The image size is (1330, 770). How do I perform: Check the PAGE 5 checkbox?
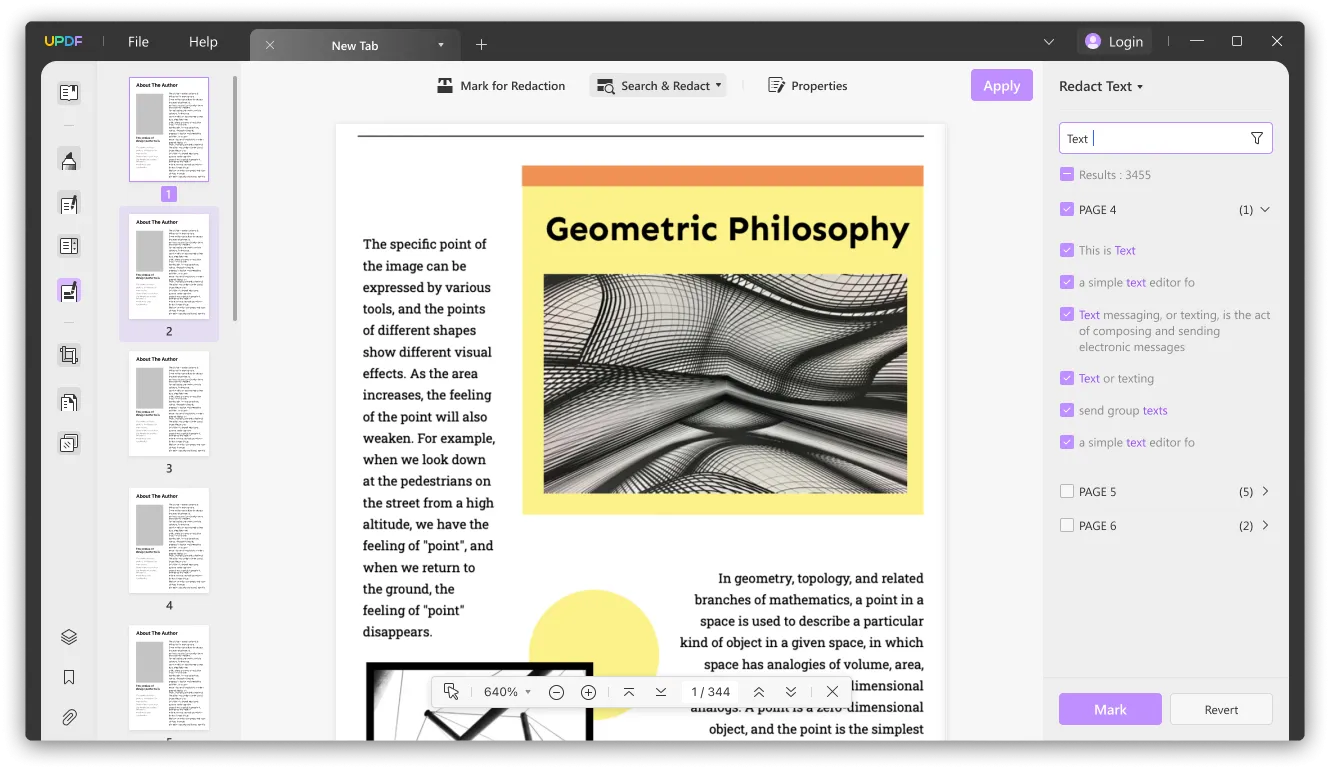pyautogui.click(x=1067, y=492)
